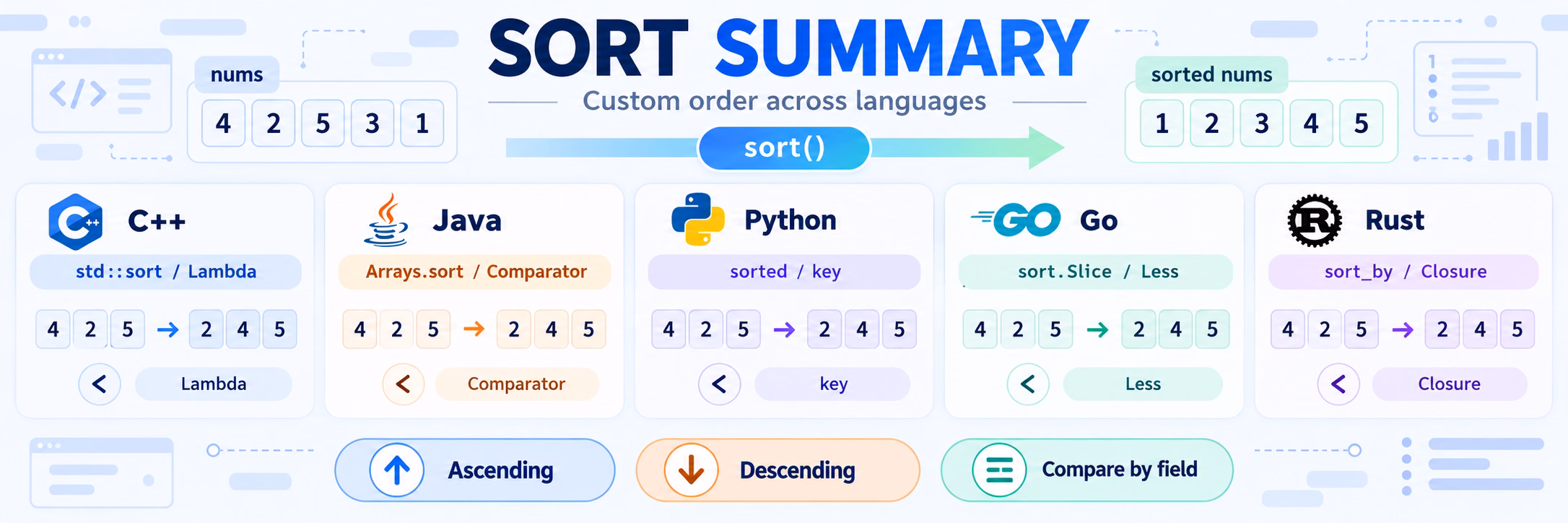The width and height of the screenshot is (1568, 523).
Task: Click the Rust title text
Action: [1394, 220]
